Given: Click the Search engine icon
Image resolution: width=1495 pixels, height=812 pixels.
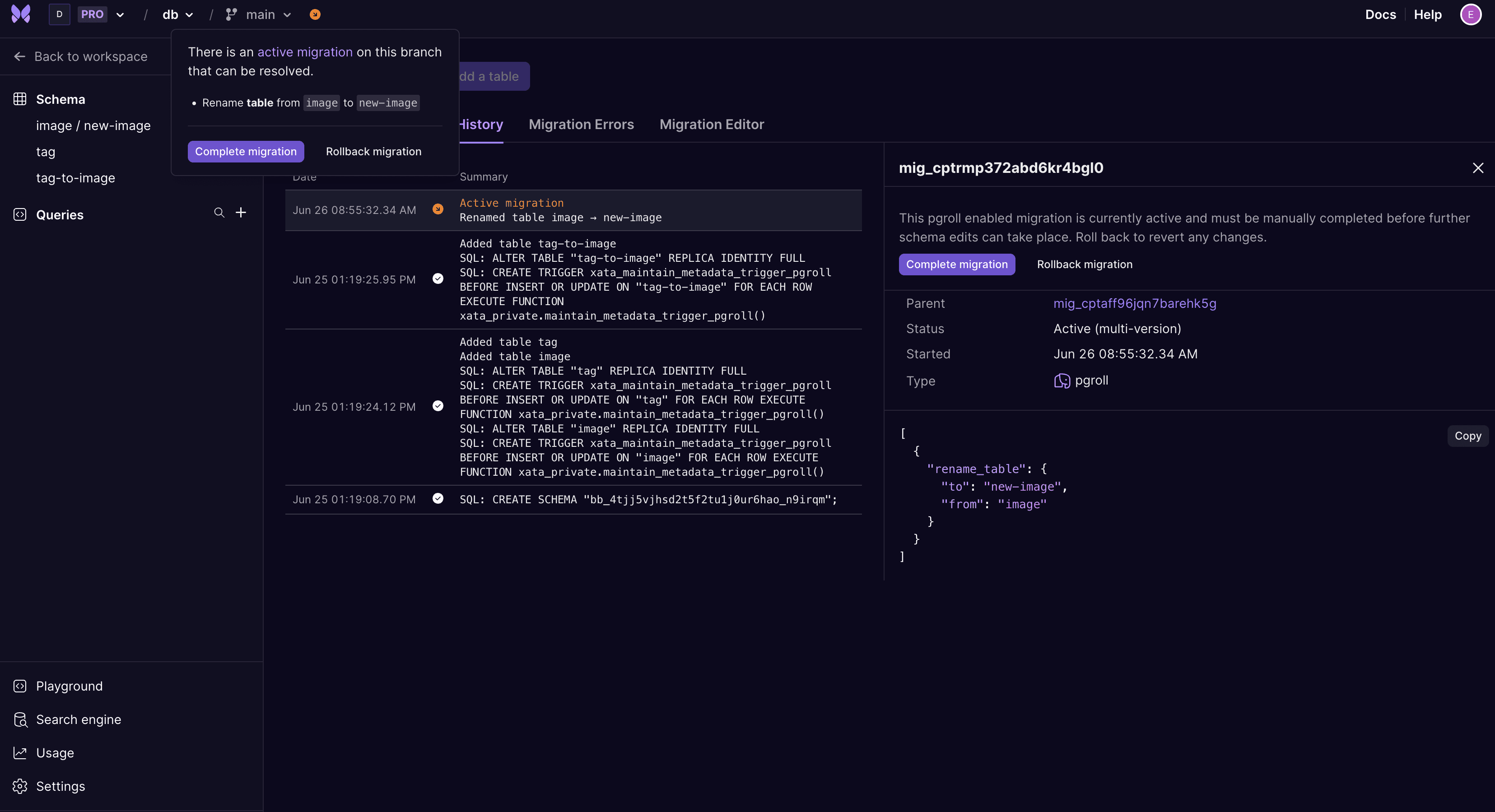Looking at the screenshot, I should pos(20,720).
